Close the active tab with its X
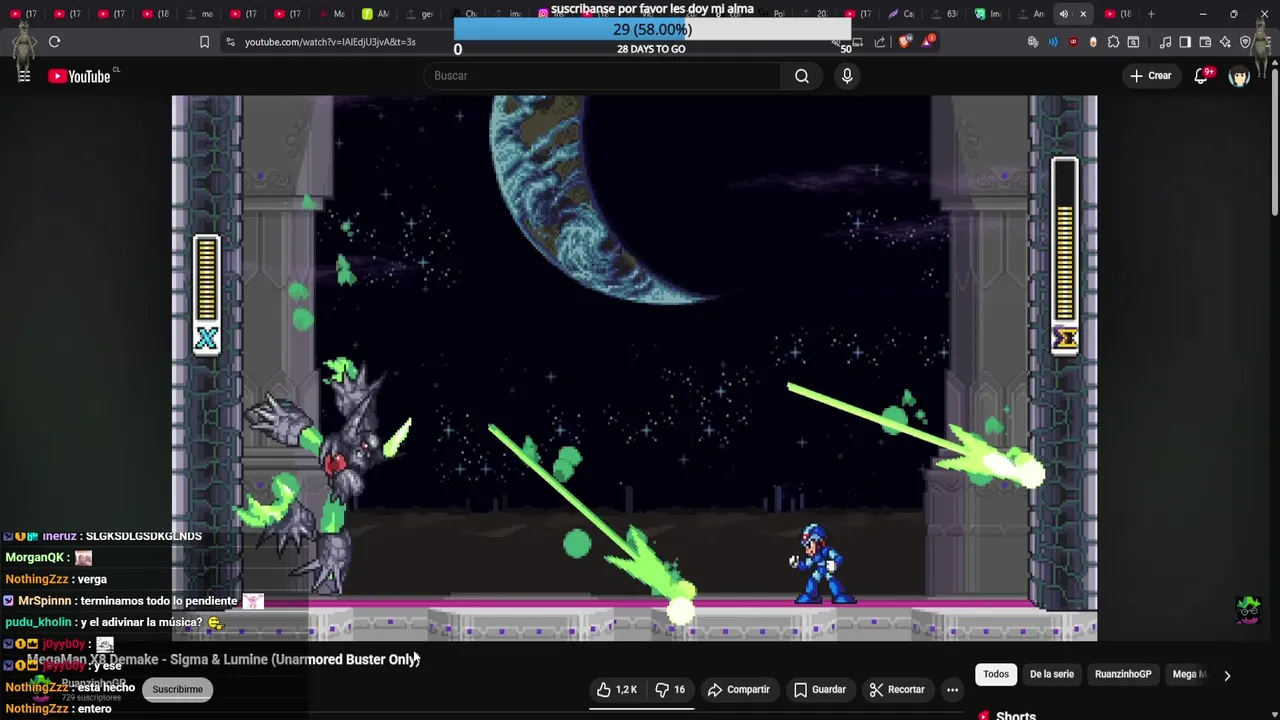Image resolution: width=1280 pixels, height=720 pixels. tap(1083, 14)
